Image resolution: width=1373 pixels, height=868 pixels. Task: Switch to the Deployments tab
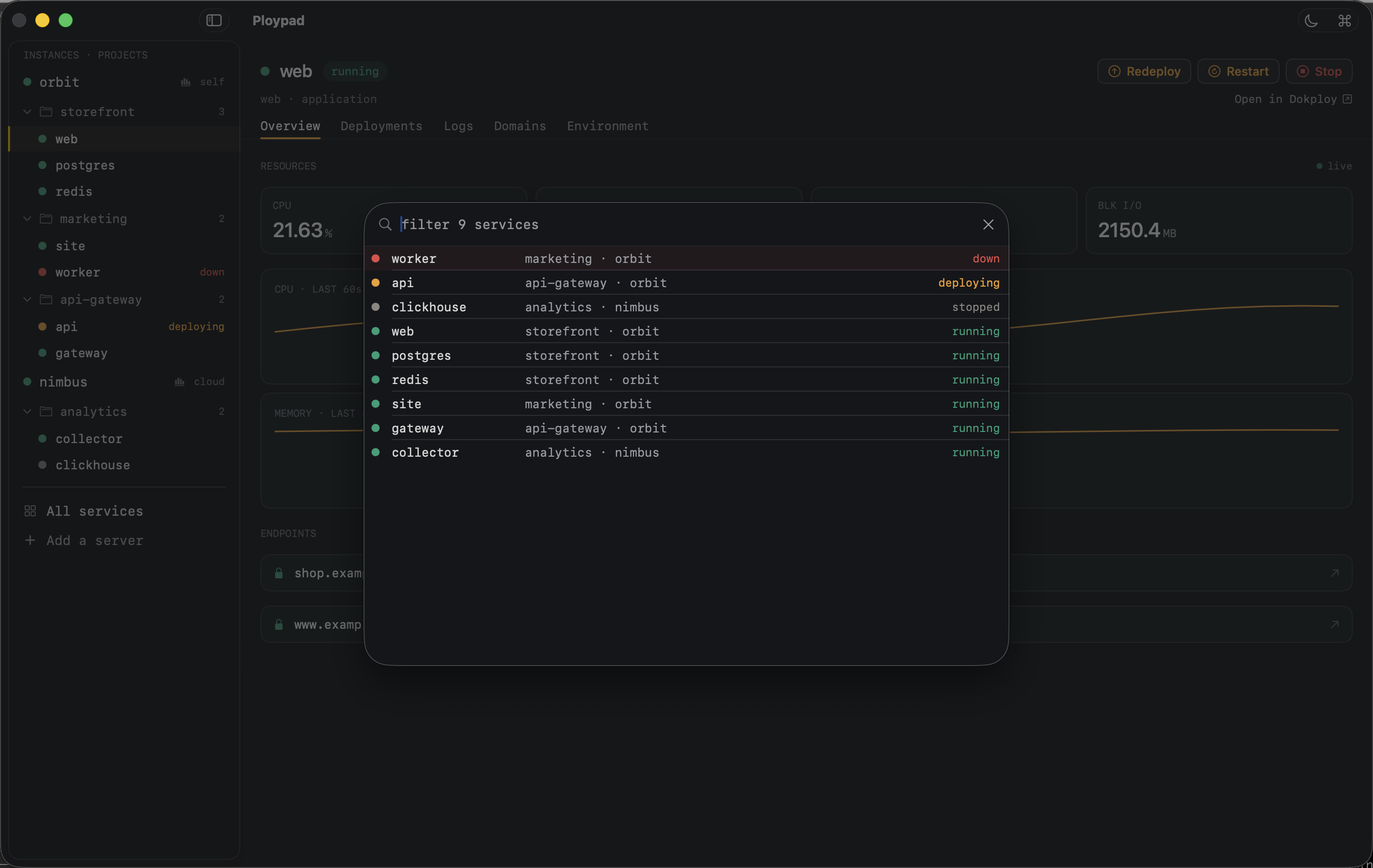click(382, 126)
